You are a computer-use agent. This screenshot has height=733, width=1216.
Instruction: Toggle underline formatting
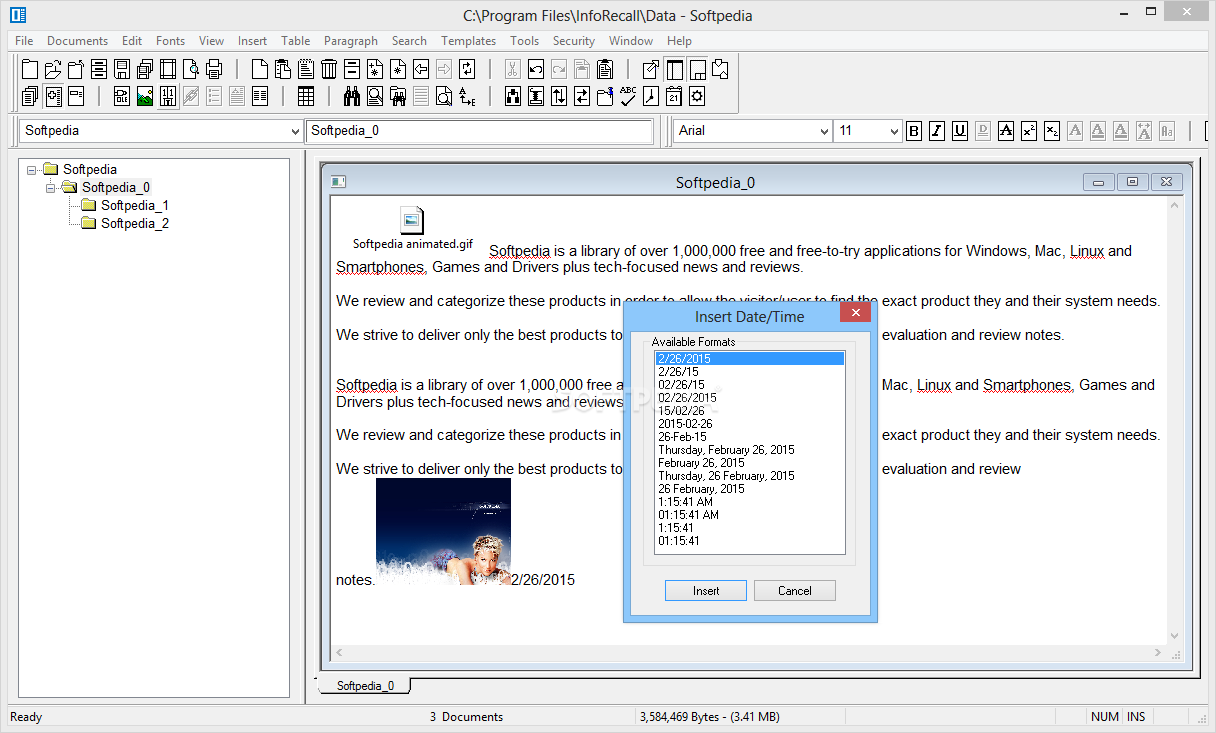pos(960,131)
